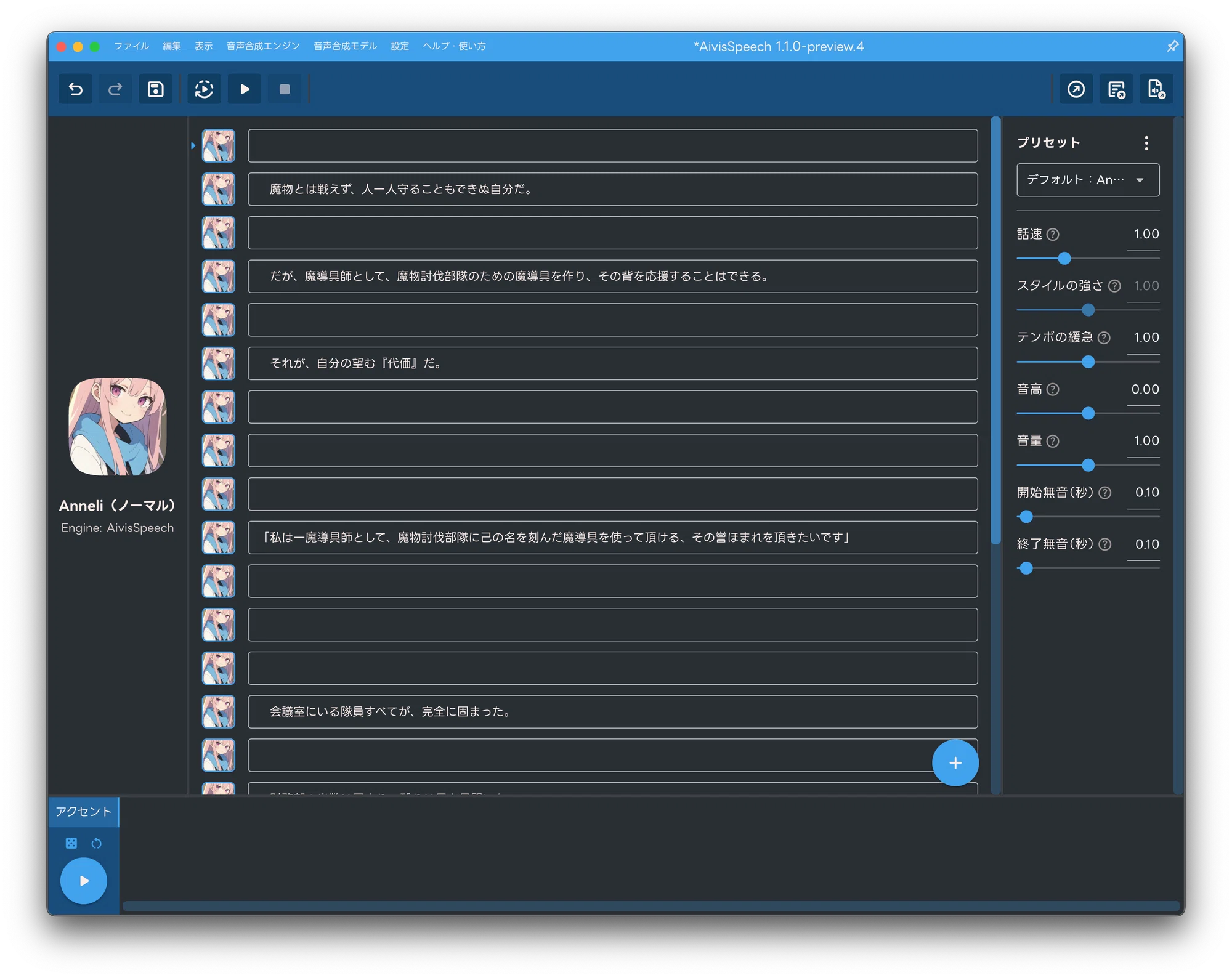Screen dimensions: 1232x978
Task: Click the dice randomize icon in accent panel
Action: 71,843
